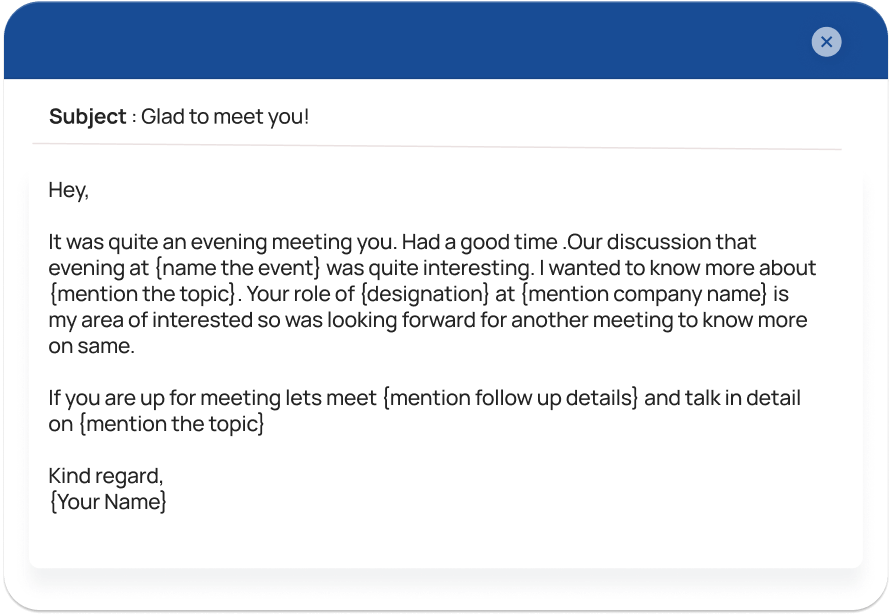This screenshot has height=614, width=890.
Task: Click the last {mention the topic} placeholder
Action: 172,424
